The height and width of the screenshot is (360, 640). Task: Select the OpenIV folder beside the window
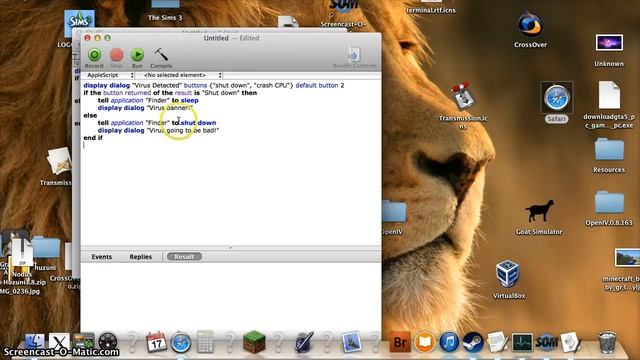coord(394,212)
